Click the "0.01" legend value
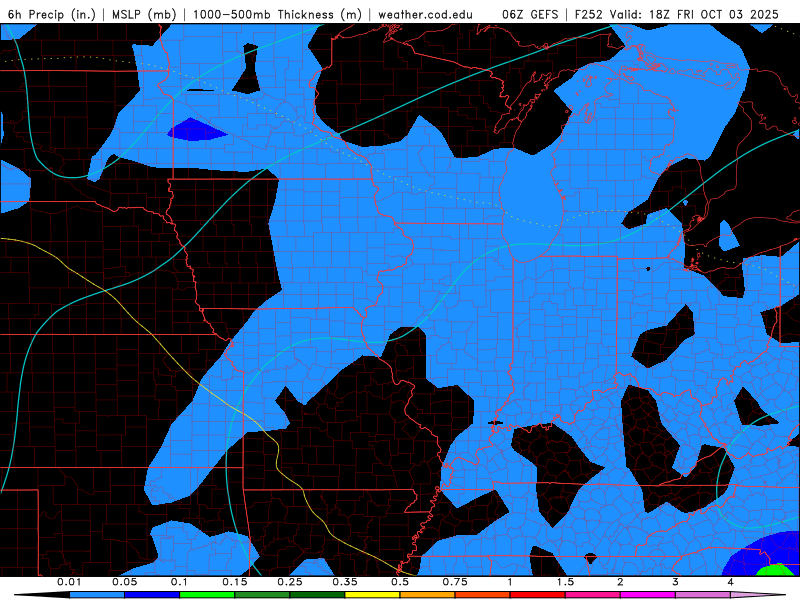Viewport: 800px width, 600px height. (69, 582)
